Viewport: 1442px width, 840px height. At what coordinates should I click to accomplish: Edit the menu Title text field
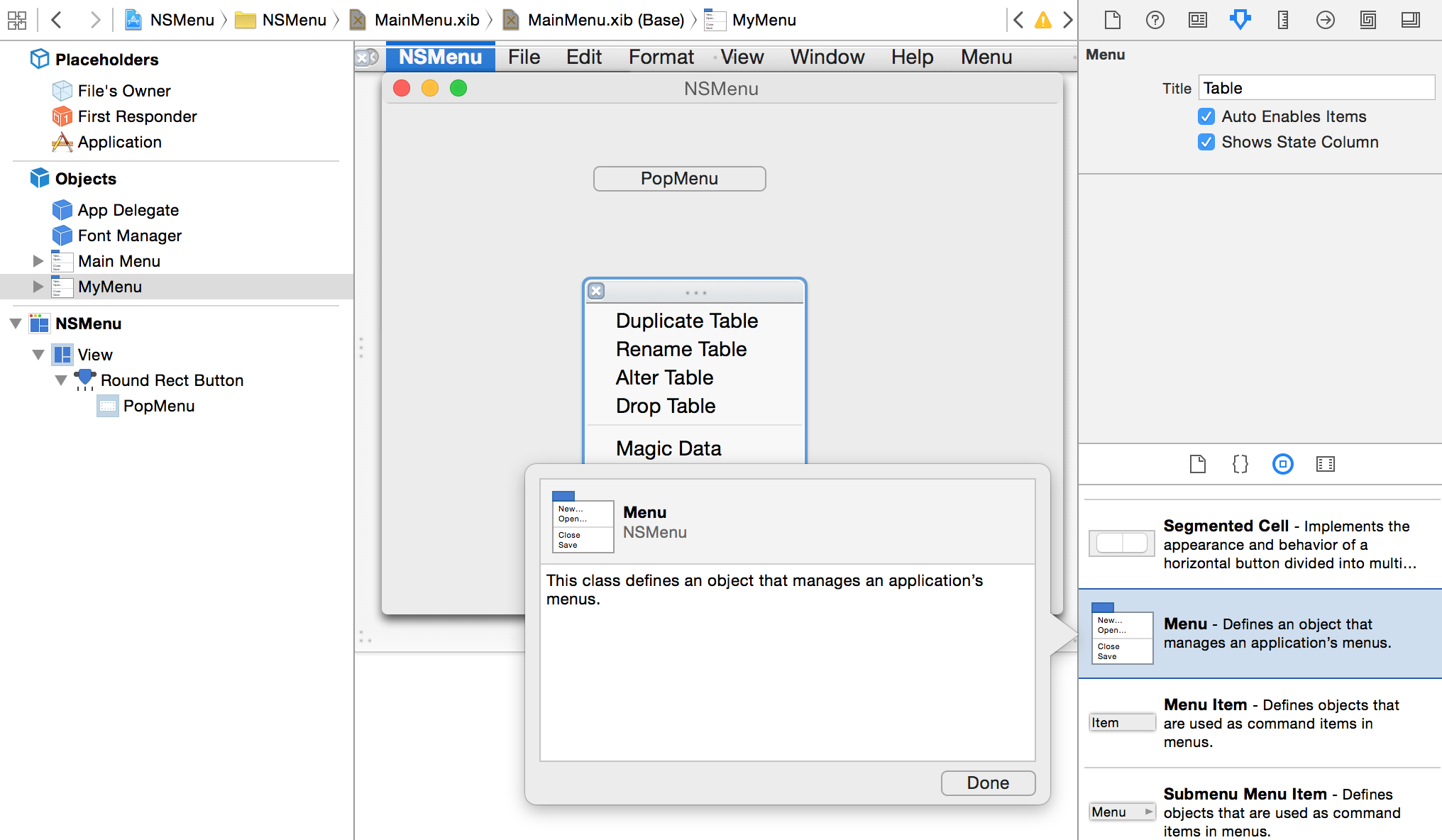click(x=1317, y=88)
